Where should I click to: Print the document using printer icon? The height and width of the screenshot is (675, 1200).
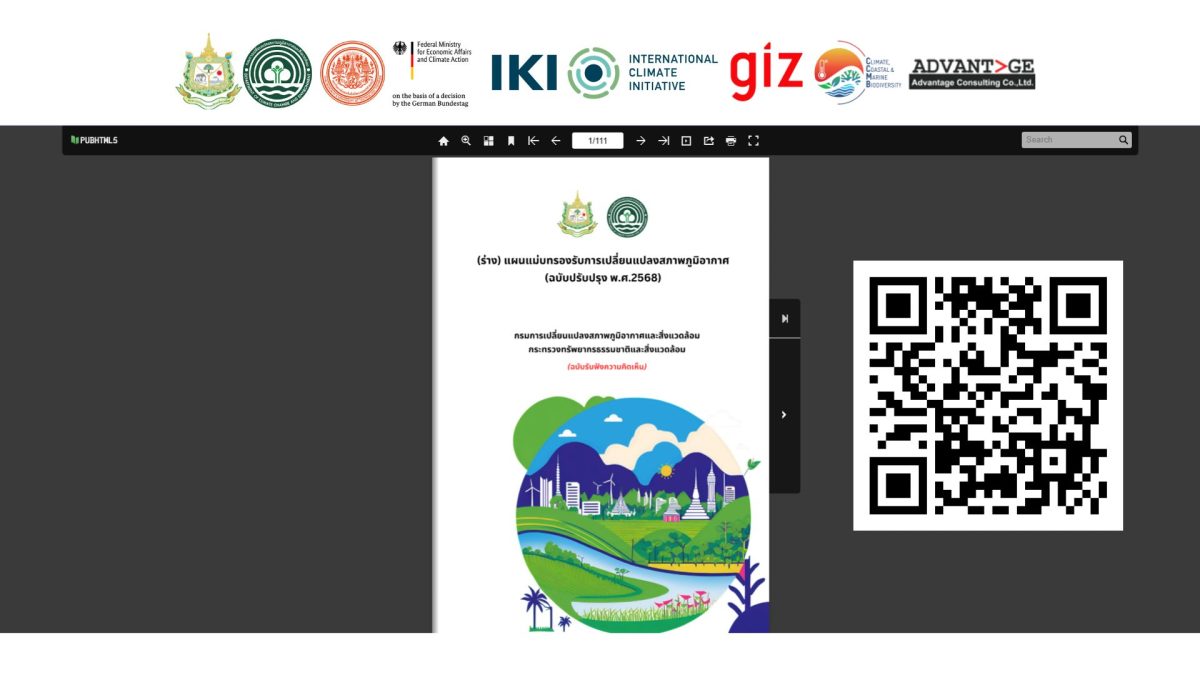point(731,141)
